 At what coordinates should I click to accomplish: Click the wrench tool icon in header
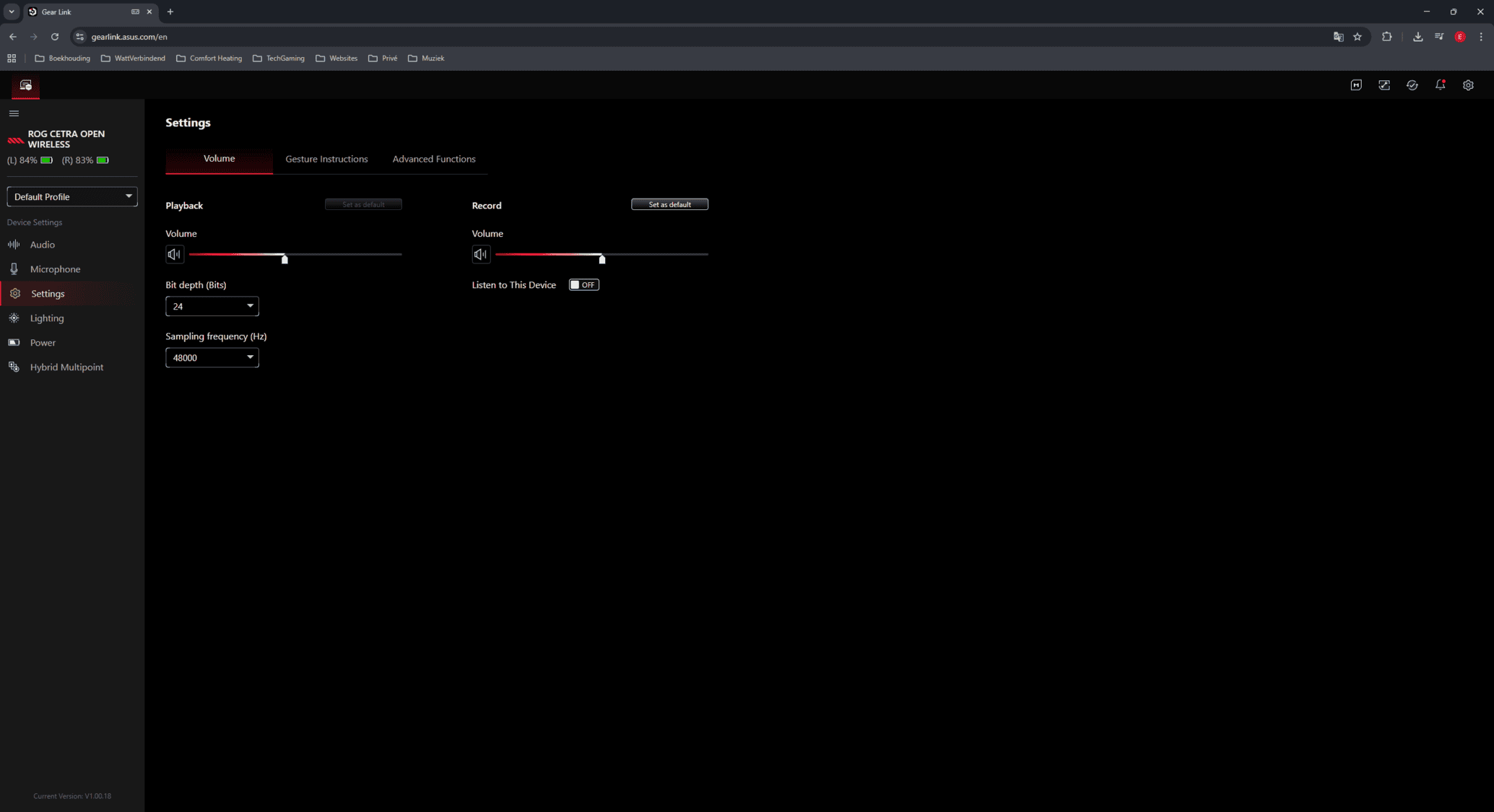pyautogui.click(x=1384, y=85)
